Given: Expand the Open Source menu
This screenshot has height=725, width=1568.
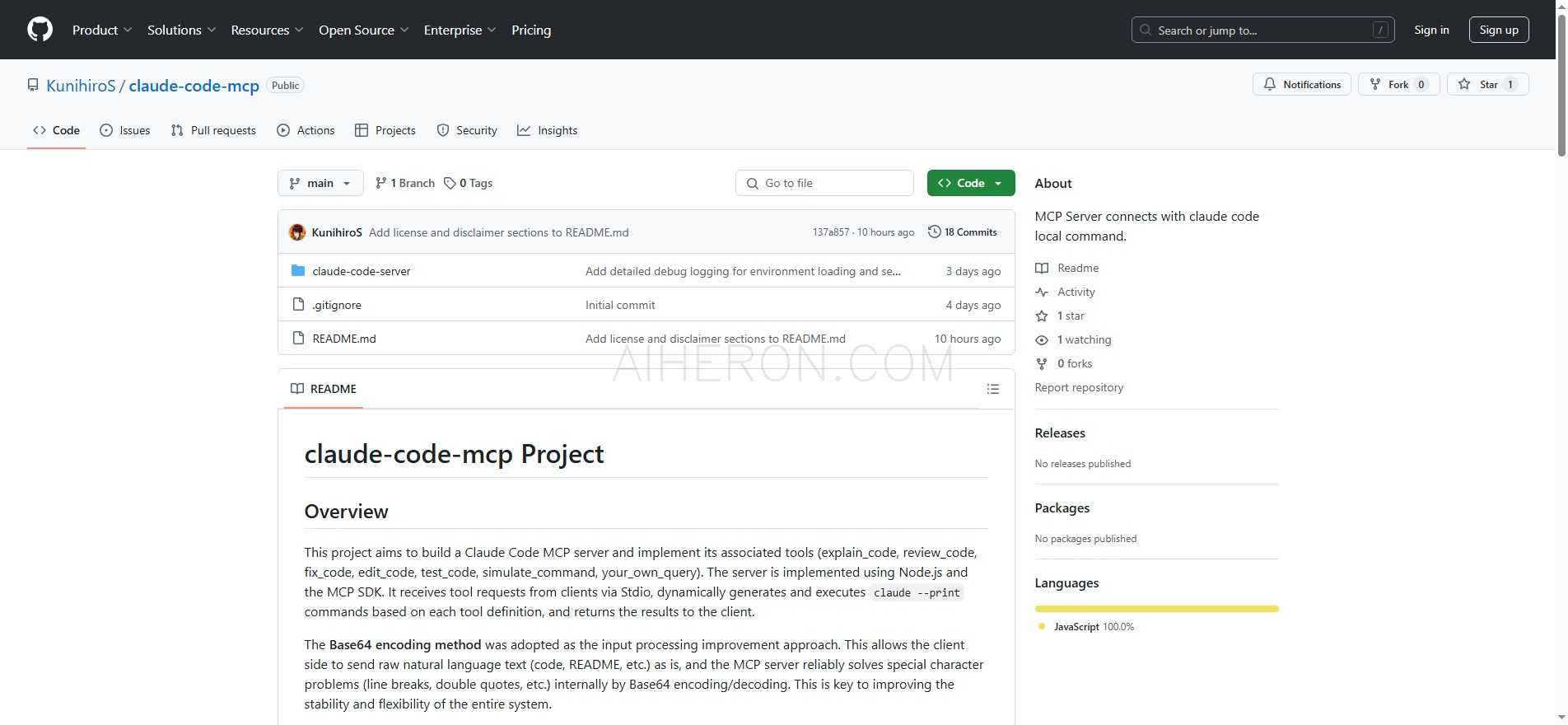Looking at the screenshot, I should pyautogui.click(x=364, y=30).
